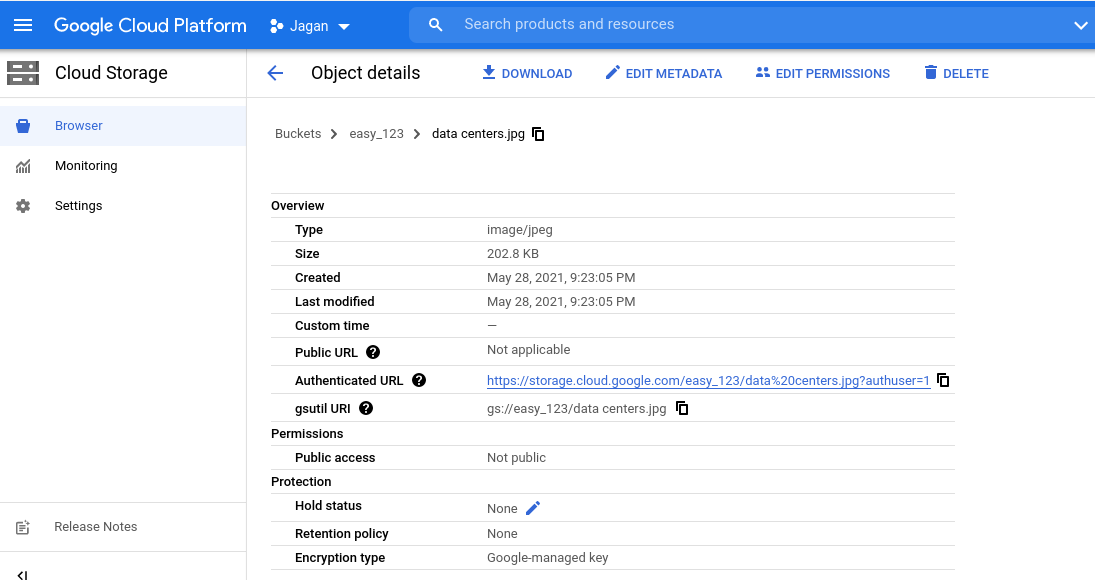Image resolution: width=1095 pixels, height=580 pixels.
Task: Click the Monitoring chart icon in sidebar
Action: tap(23, 166)
